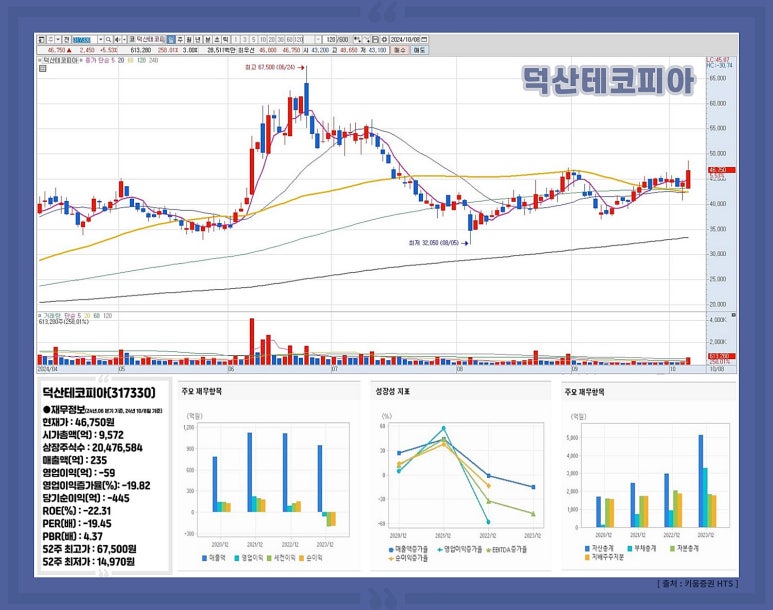Open the custom interval dropdown arrow
This screenshot has height=610, width=773.
pos(318,39)
